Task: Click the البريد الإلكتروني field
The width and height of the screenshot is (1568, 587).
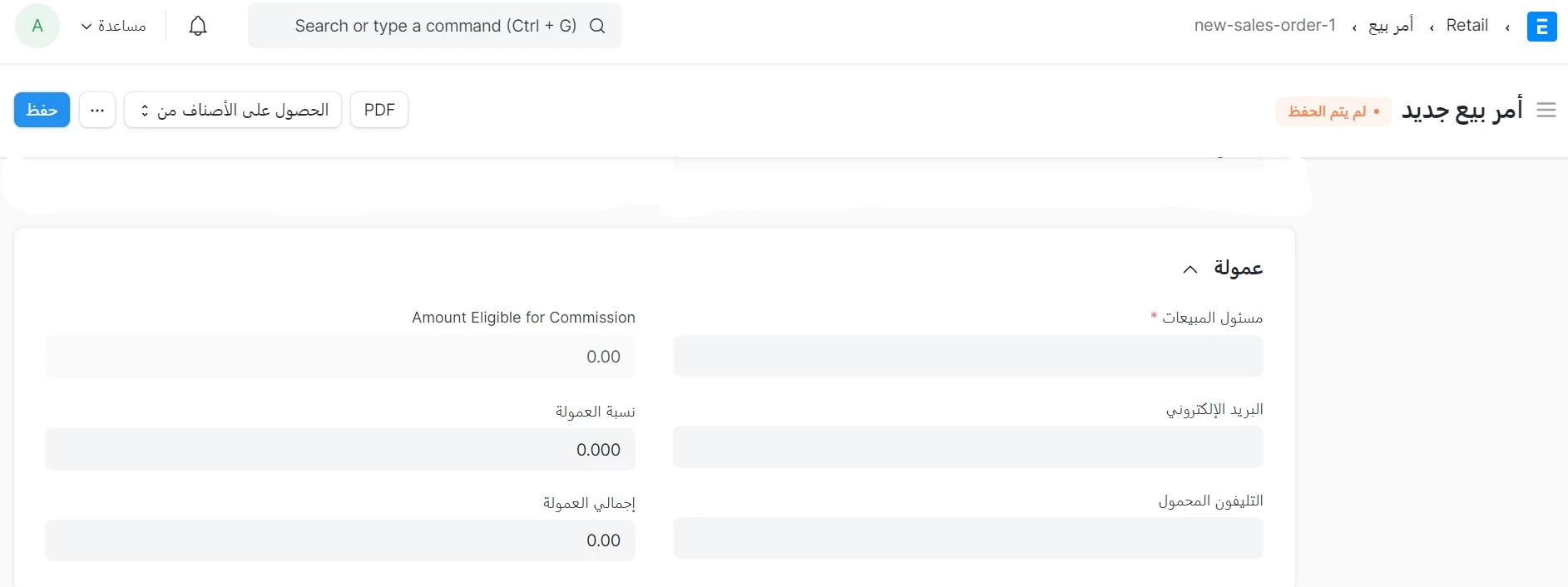Action: pos(967,447)
